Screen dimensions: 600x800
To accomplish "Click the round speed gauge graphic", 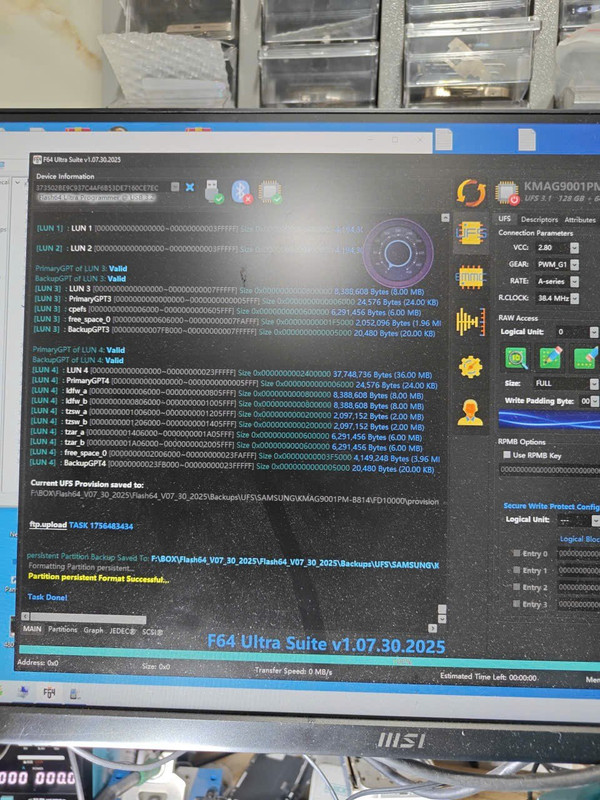I will tap(398, 253).
